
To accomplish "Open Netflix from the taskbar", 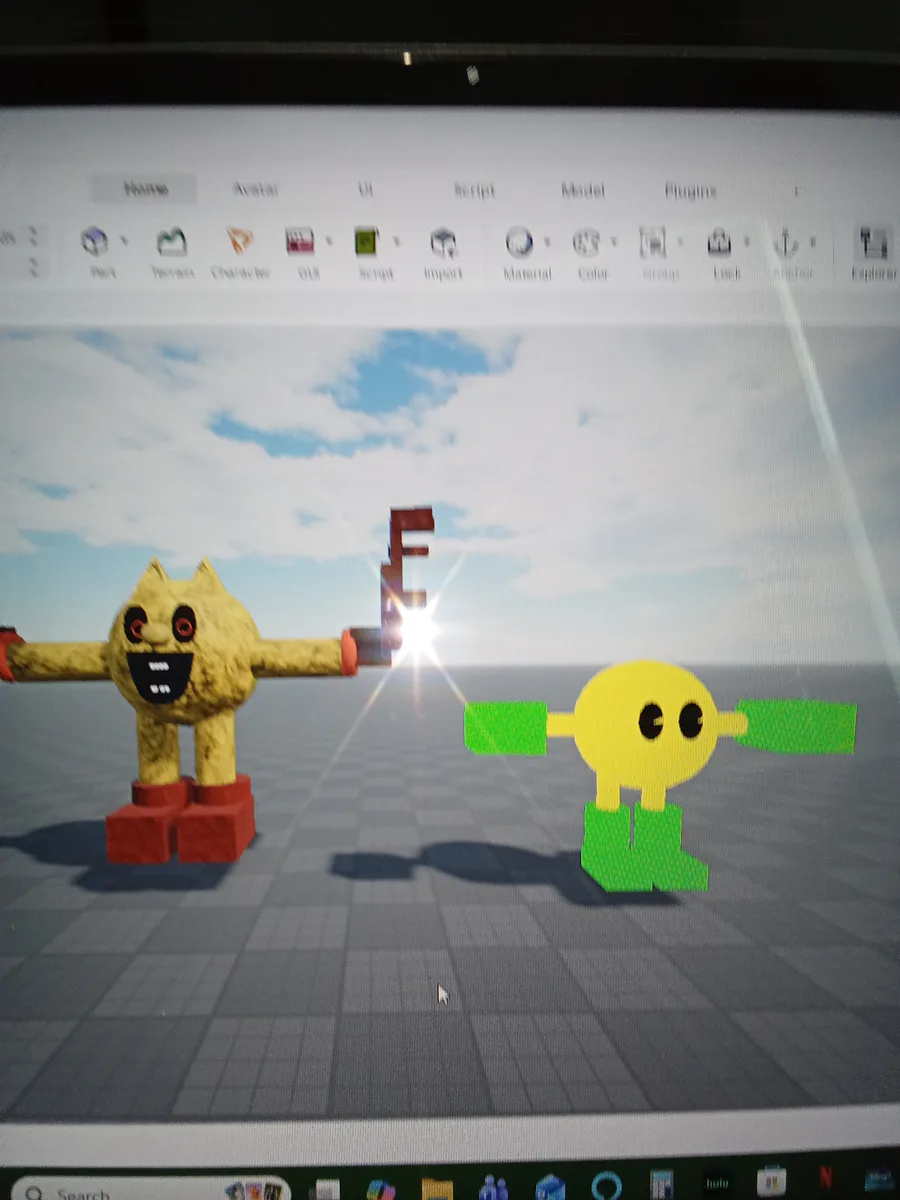I will [x=826, y=1177].
